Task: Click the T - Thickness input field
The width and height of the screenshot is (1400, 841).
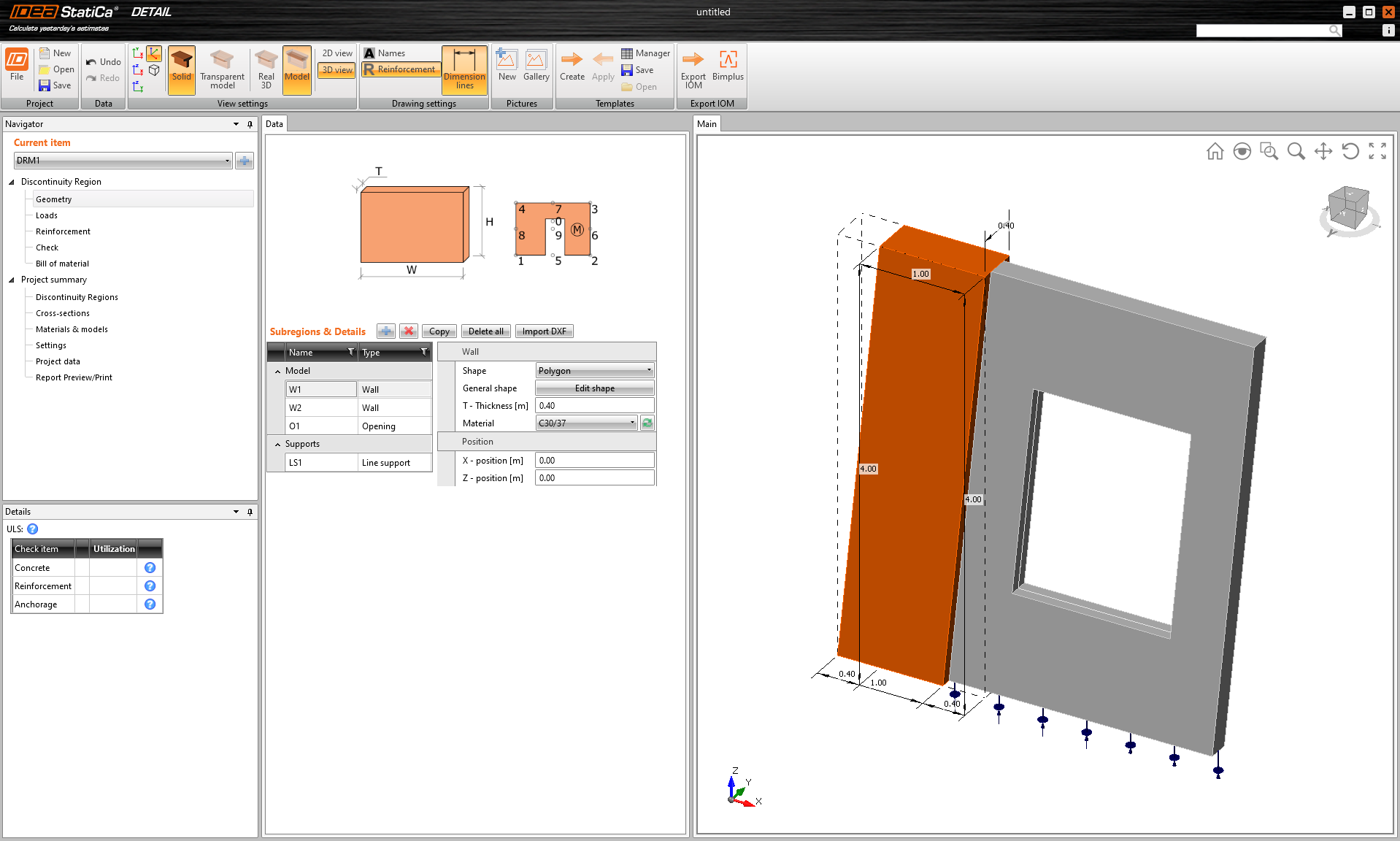Action: click(x=594, y=406)
